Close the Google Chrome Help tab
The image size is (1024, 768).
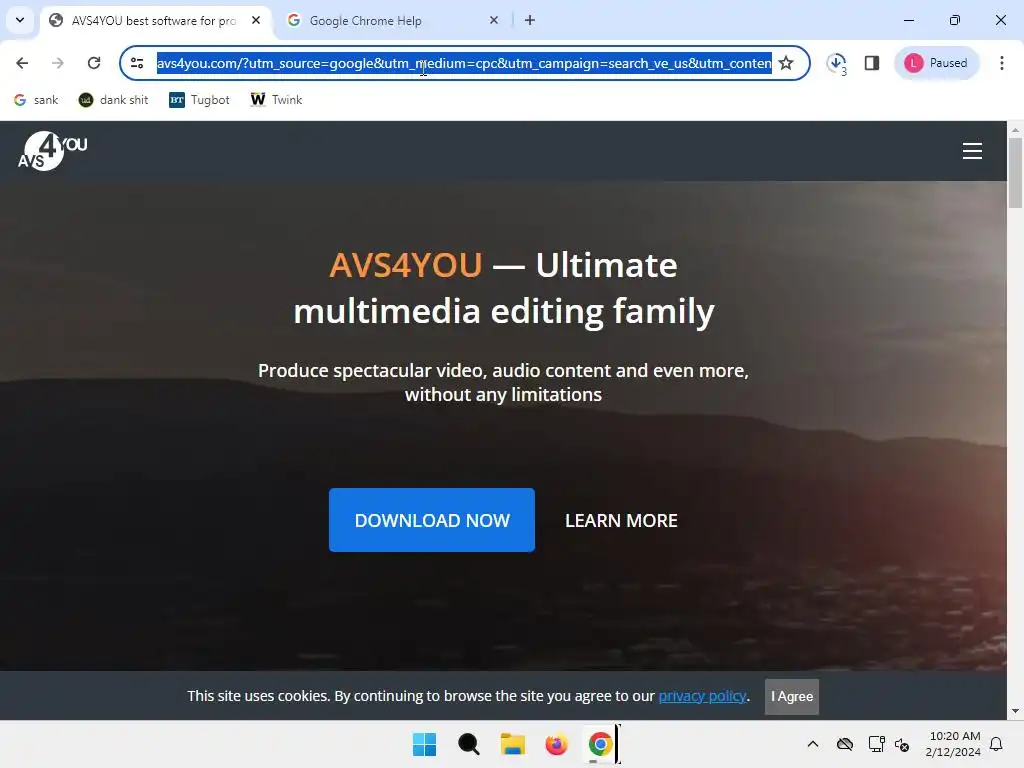(x=494, y=20)
